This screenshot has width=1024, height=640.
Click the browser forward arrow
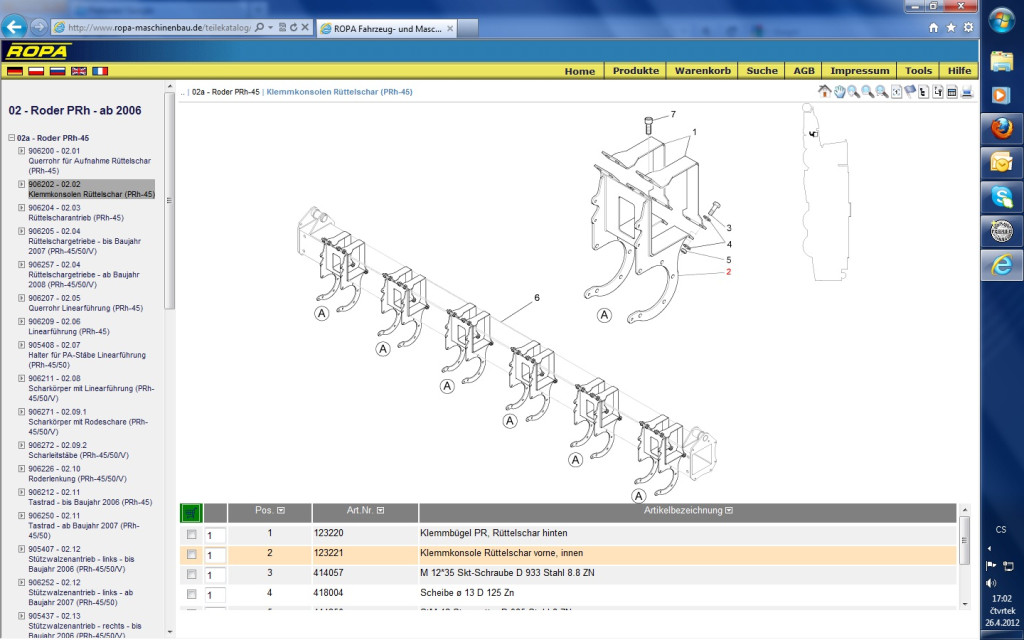tap(39, 27)
